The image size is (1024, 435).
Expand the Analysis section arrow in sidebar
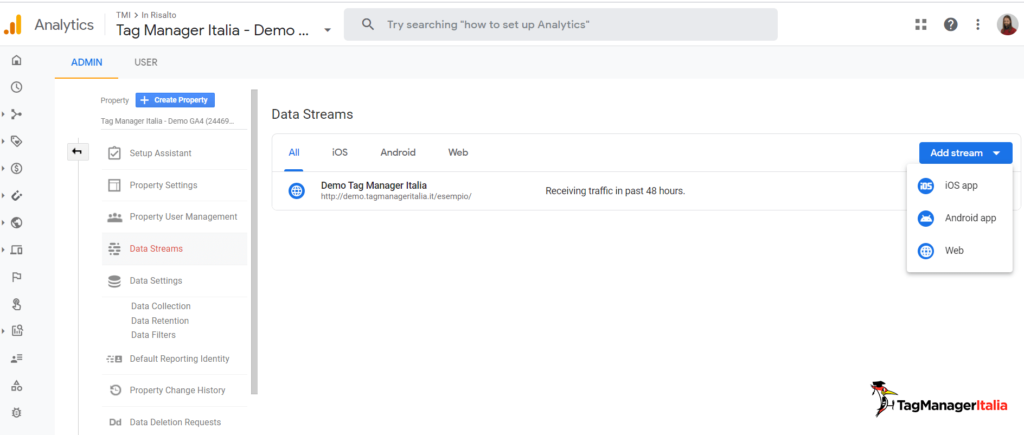pyautogui.click(x=3, y=330)
